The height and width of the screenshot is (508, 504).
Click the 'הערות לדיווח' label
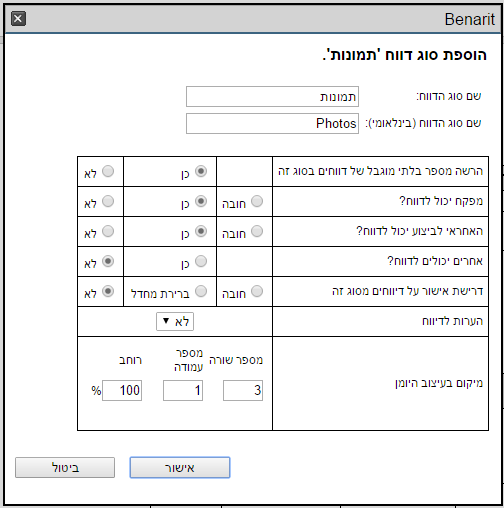452,321
